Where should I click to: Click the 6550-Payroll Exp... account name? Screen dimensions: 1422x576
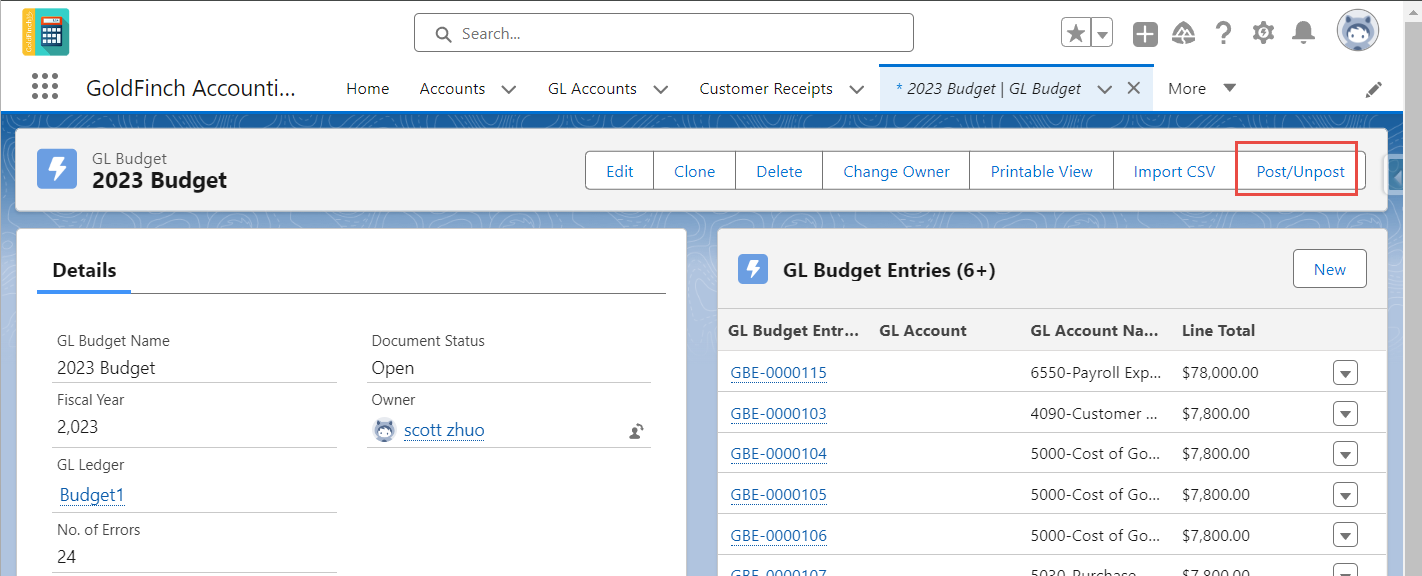coord(1096,373)
